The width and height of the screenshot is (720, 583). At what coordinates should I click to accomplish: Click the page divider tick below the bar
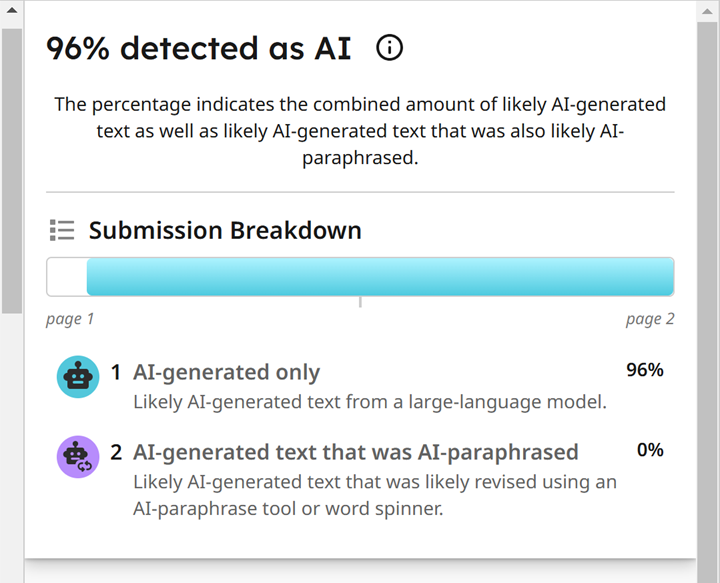point(360,302)
